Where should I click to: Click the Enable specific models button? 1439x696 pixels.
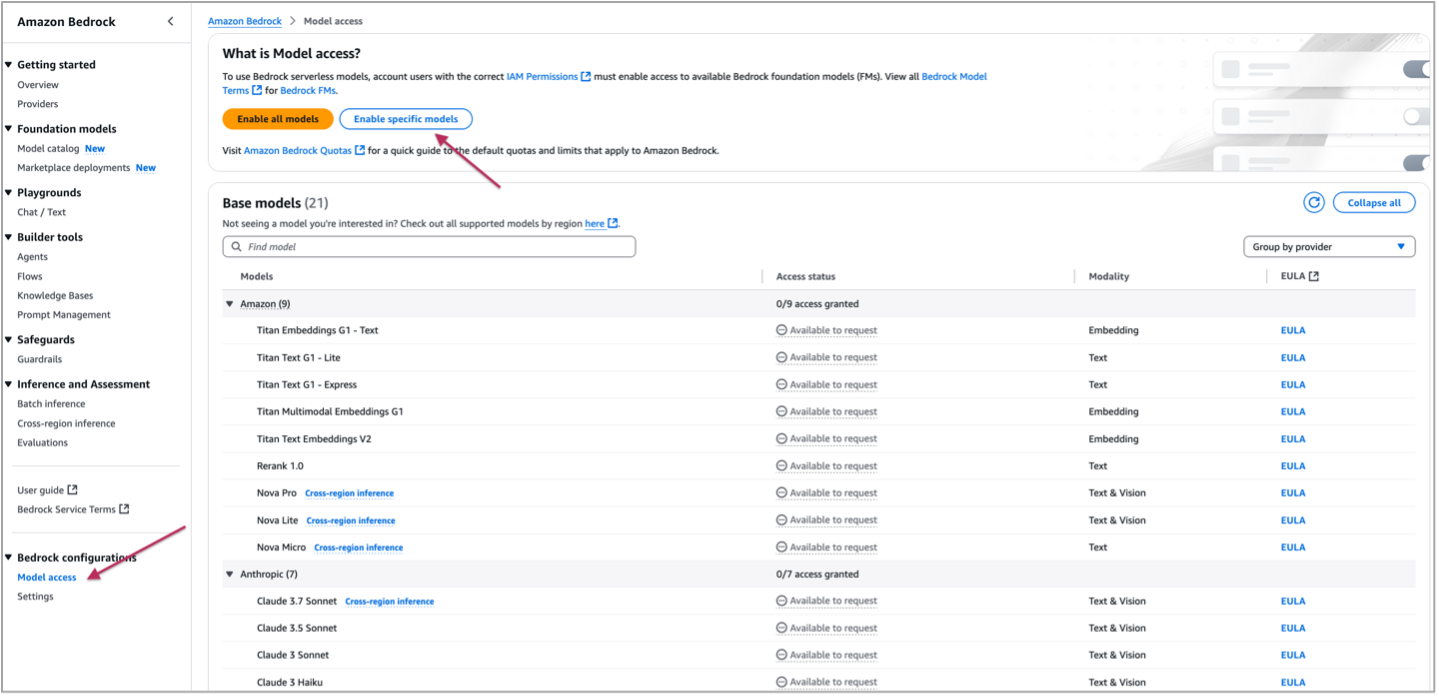[x=406, y=119]
